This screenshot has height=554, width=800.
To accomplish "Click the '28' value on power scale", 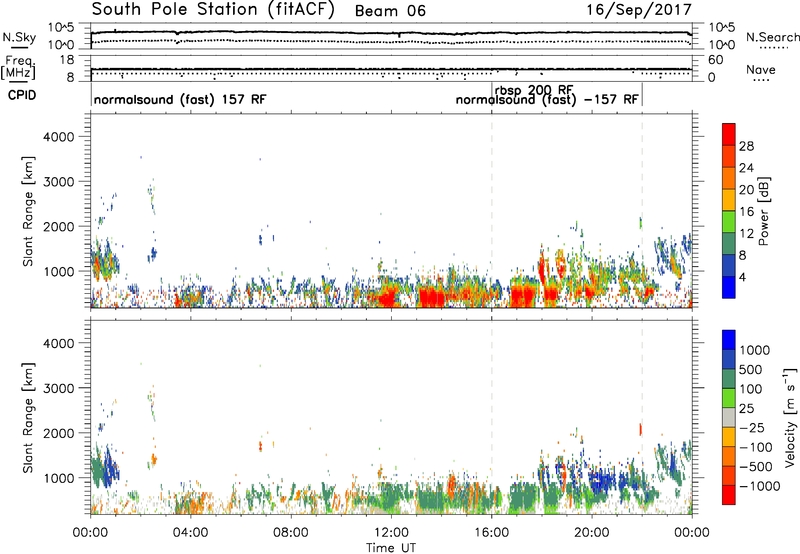I will coord(746,146).
